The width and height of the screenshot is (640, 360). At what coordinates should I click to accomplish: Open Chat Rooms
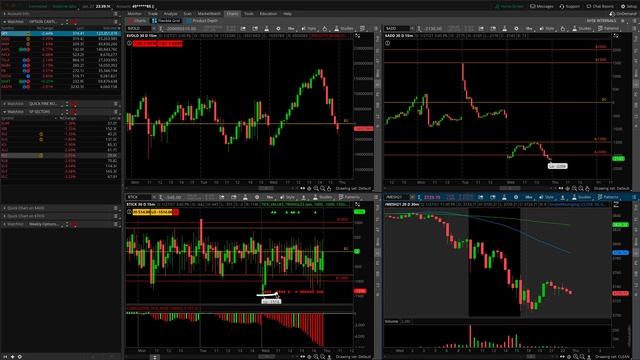tap(600, 6)
